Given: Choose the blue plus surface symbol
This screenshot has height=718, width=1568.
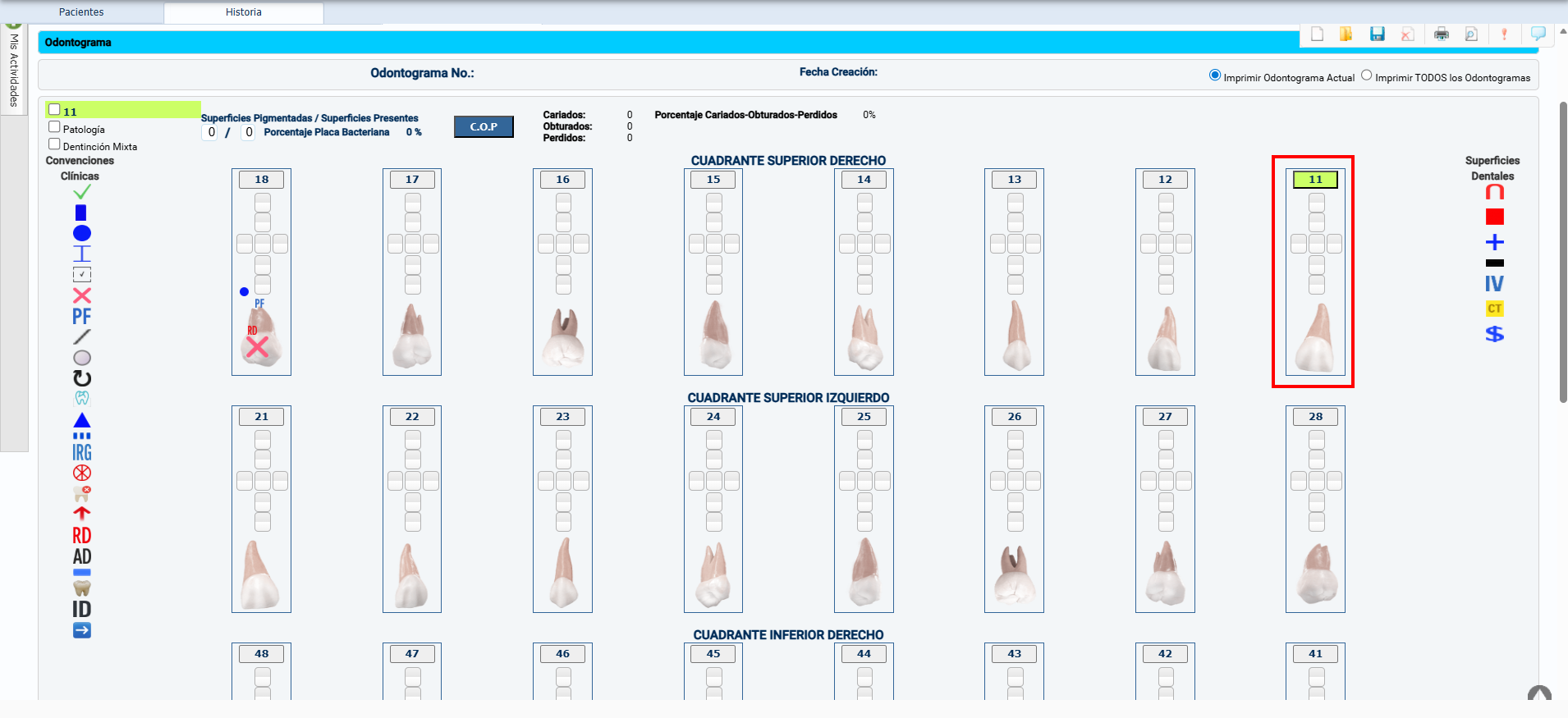Looking at the screenshot, I should 1494,242.
